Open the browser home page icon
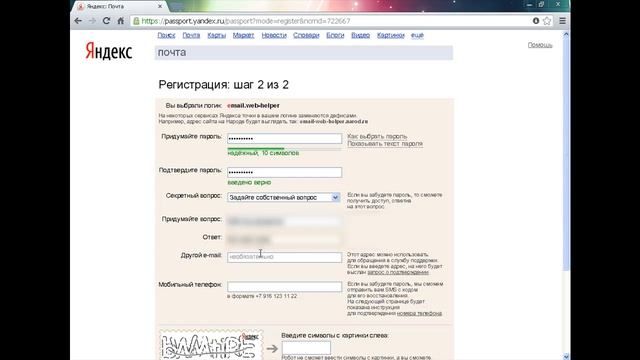640x360 pixels. pos(120,21)
